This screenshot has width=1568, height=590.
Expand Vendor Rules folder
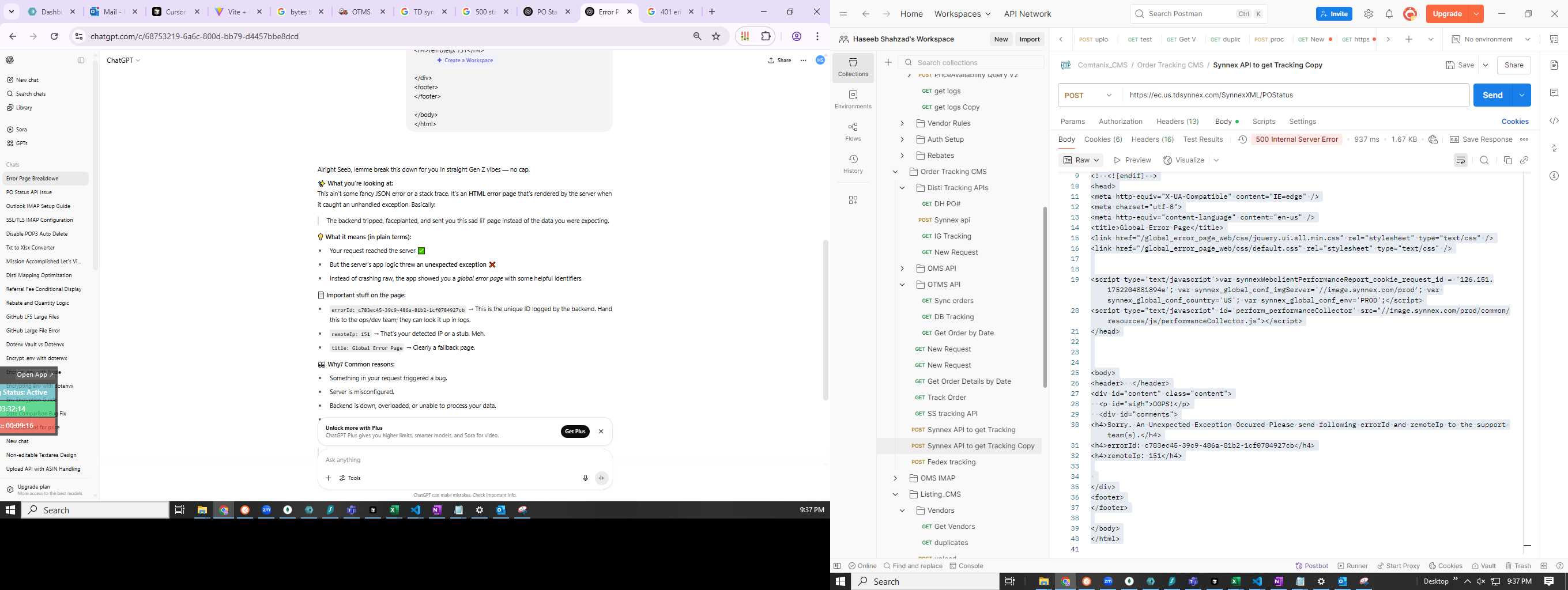[902, 123]
